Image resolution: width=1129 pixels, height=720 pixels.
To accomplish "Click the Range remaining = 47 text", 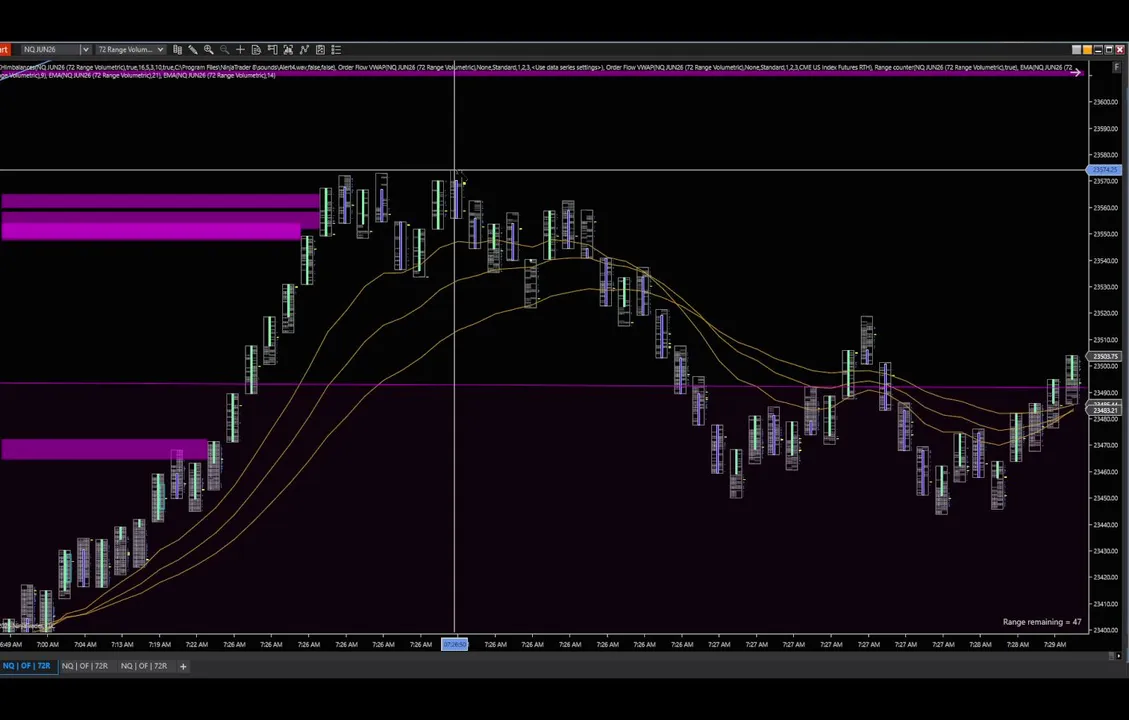I will point(1042,622).
